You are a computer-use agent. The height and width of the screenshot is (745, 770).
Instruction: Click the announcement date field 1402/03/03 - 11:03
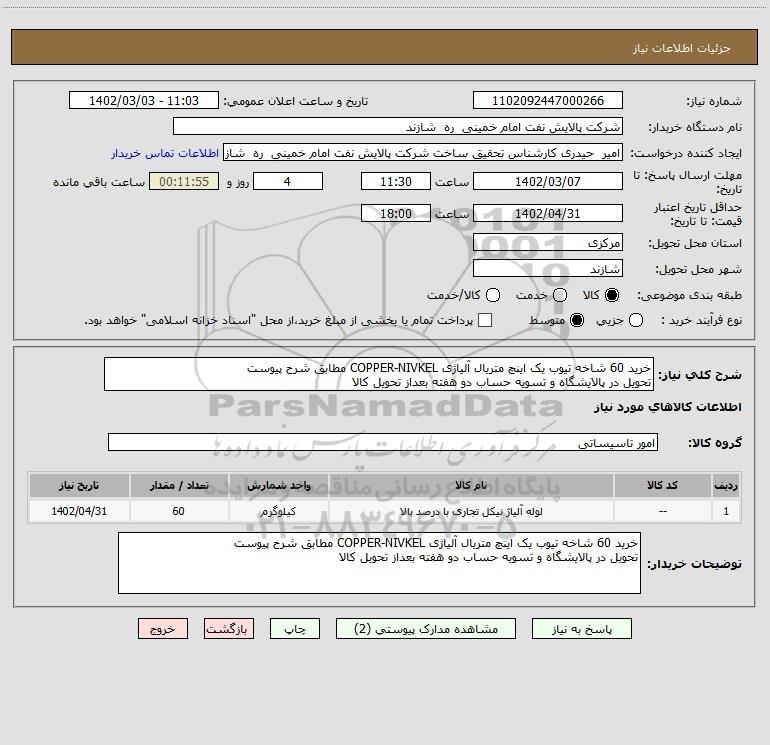pyautogui.click(x=143, y=101)
